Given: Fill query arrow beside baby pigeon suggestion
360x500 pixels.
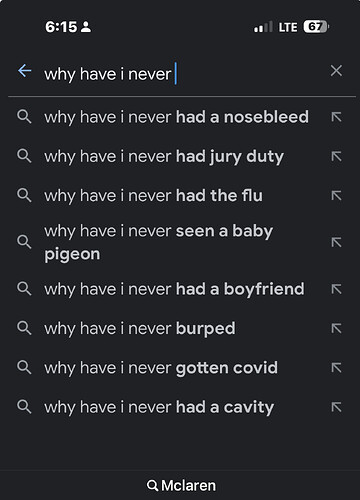Looking at the screenshot, I should (336, 242).
